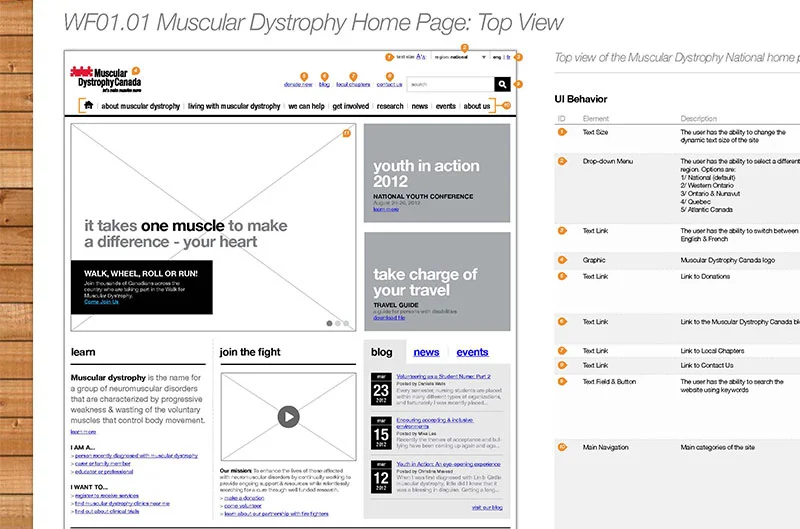Click register to receive services link
Viewport: 800px width, 529px height.
click(107, 495)
